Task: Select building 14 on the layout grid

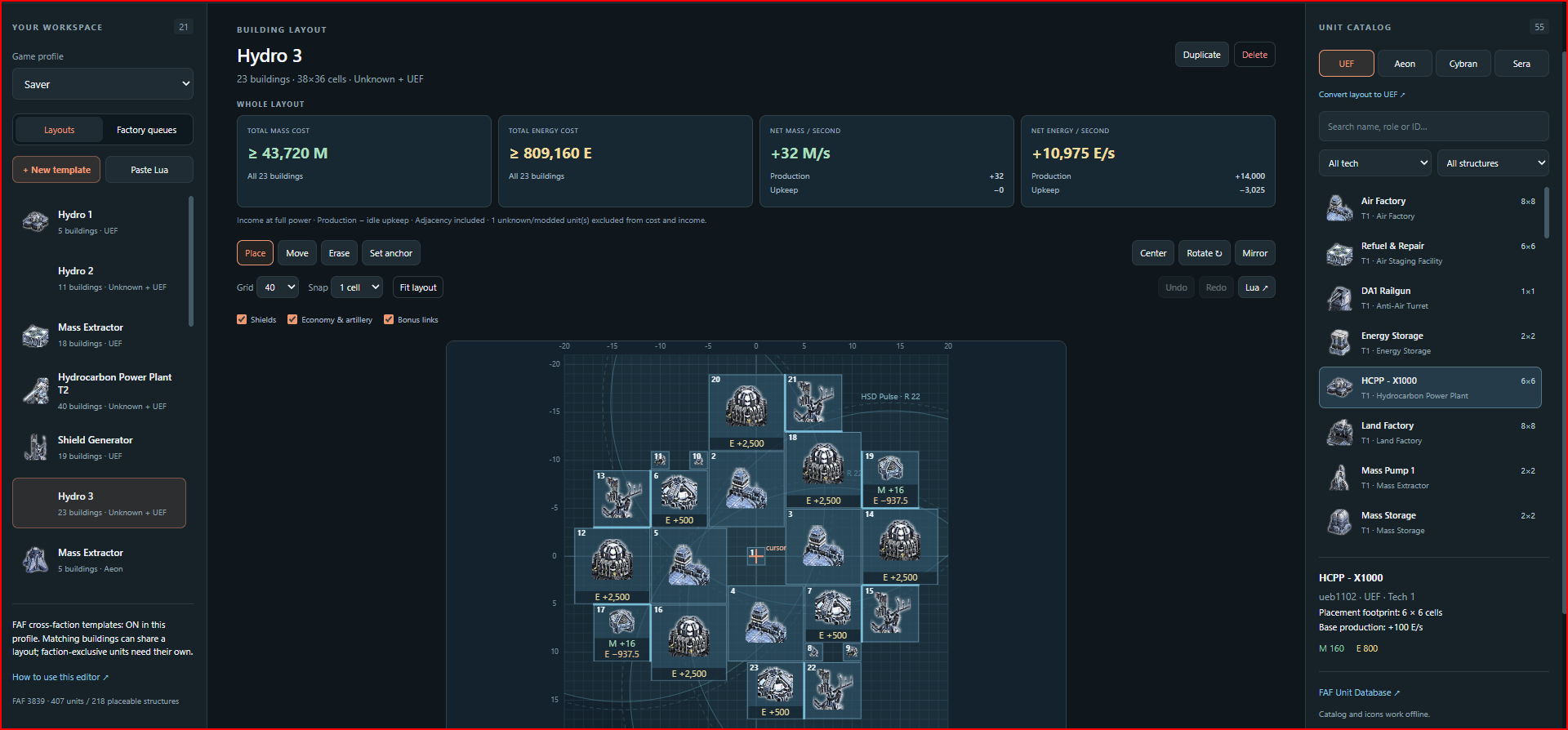Action: (x=900, y=546)
